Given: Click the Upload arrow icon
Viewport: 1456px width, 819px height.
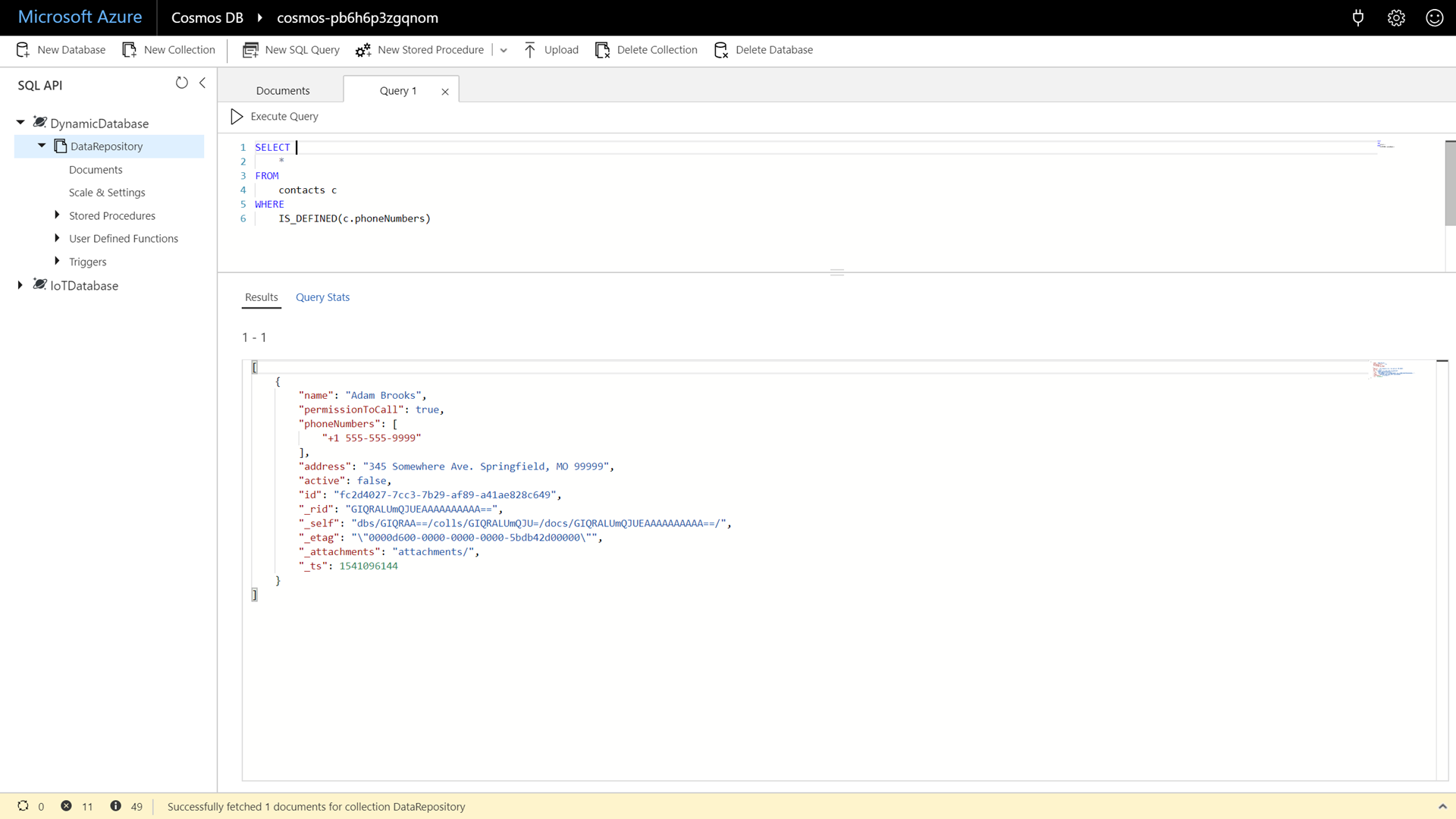Looking at the screenshot, I should click(x=530, y=50).
